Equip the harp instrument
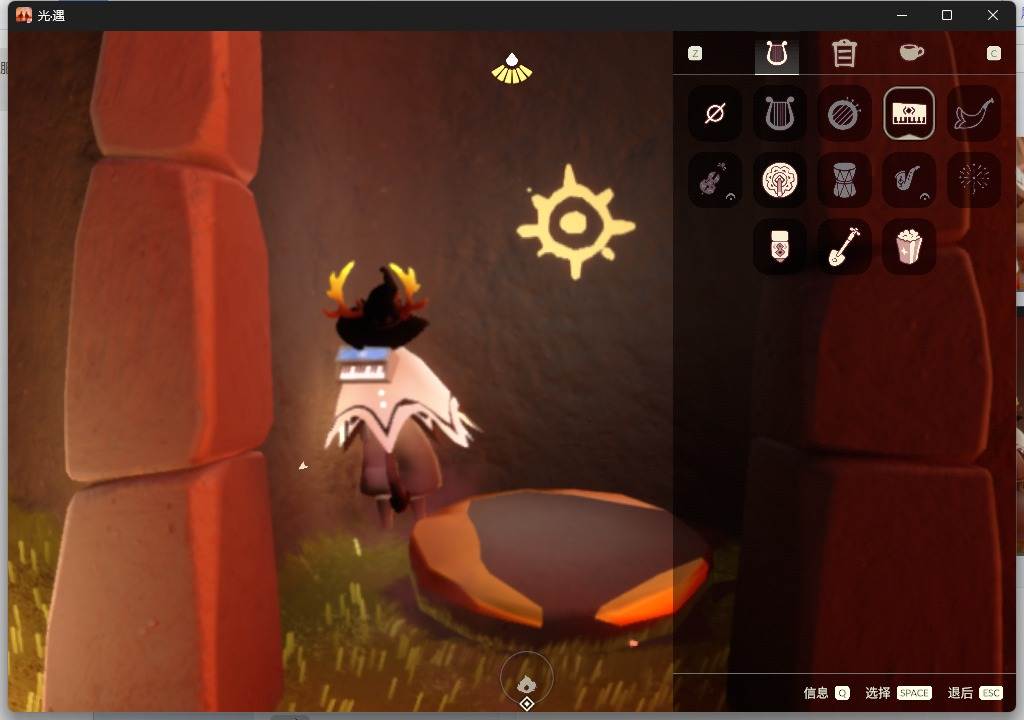 [779, 114]
